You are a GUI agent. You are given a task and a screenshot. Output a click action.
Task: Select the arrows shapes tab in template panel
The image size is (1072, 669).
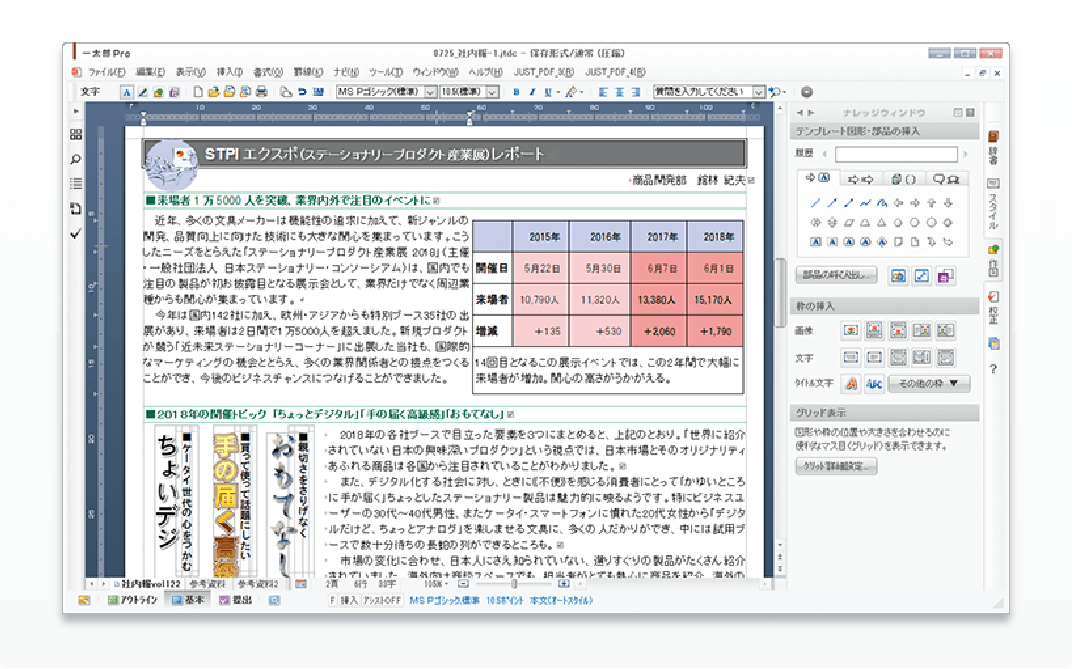tap(861, 179)
